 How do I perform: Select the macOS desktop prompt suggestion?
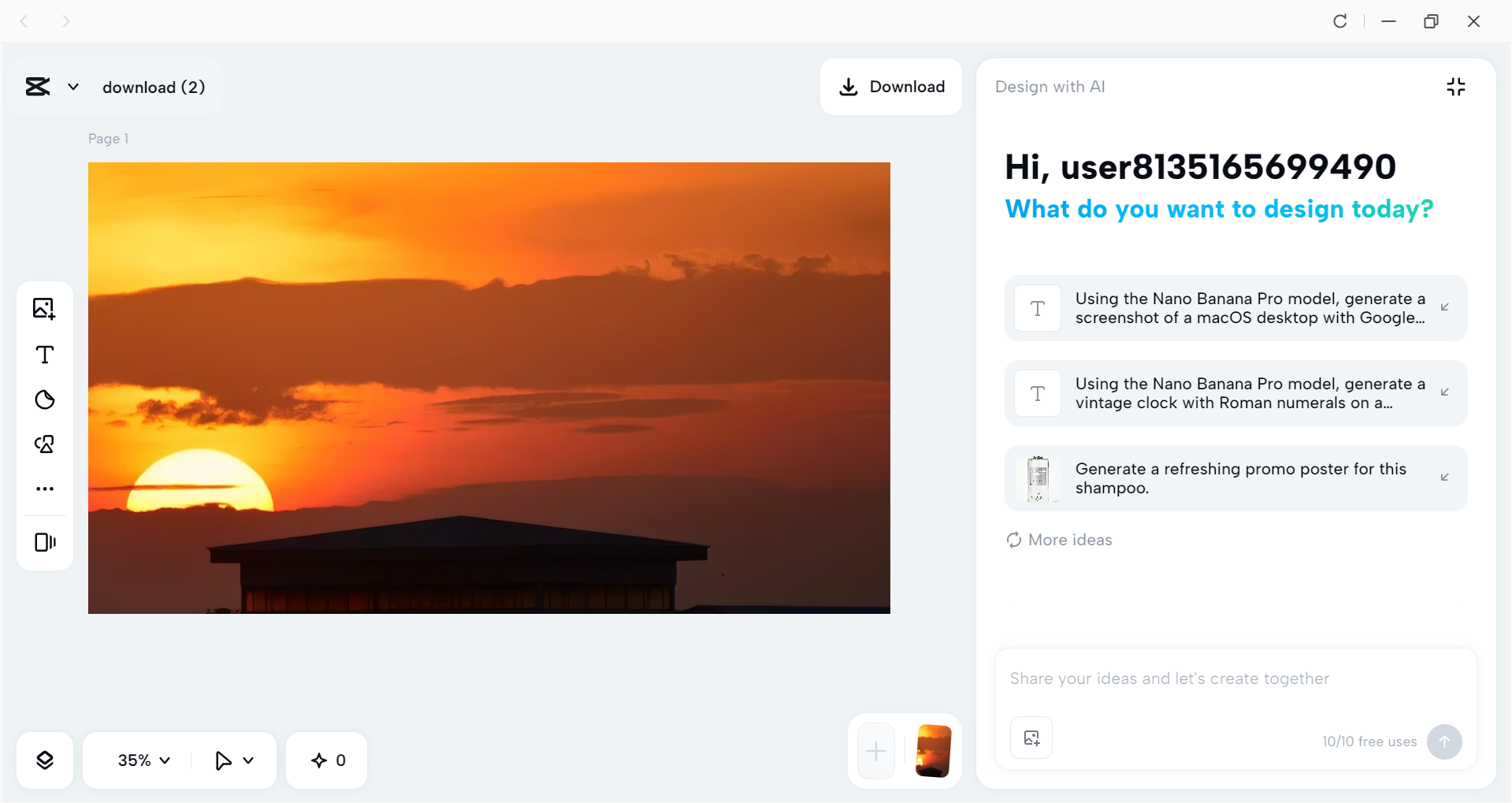tap(1235, 308)
